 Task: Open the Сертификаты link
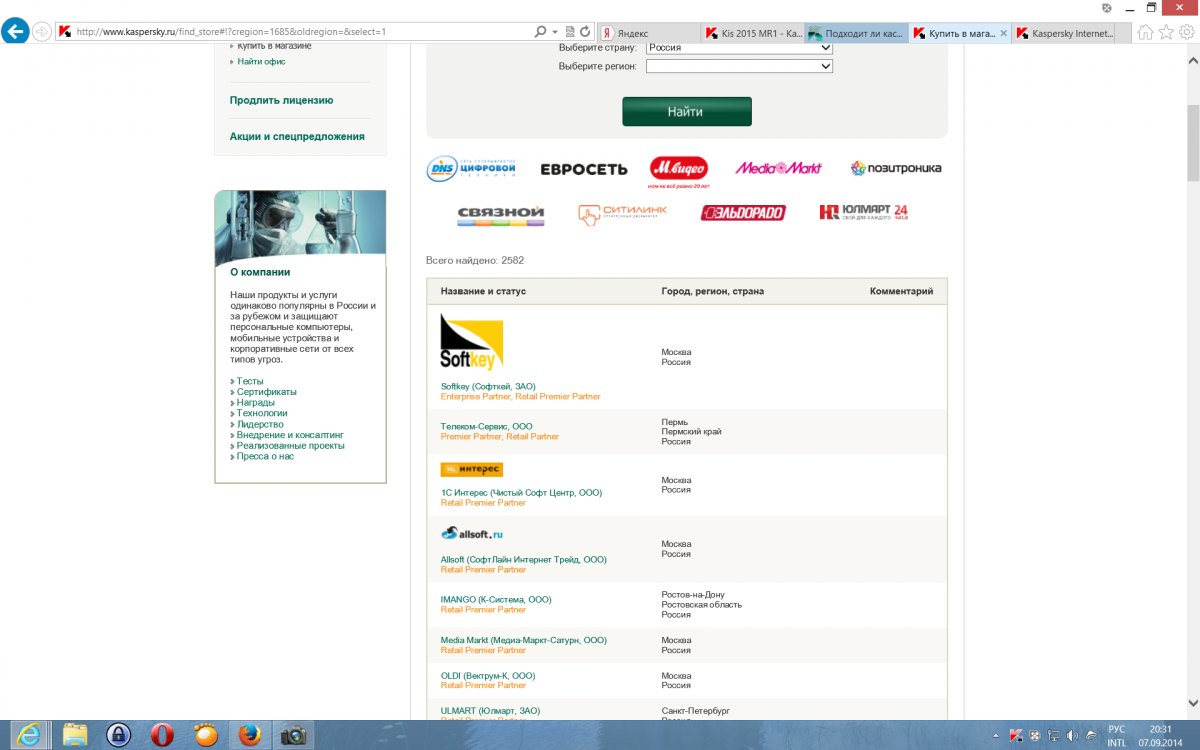pos(266,392)
